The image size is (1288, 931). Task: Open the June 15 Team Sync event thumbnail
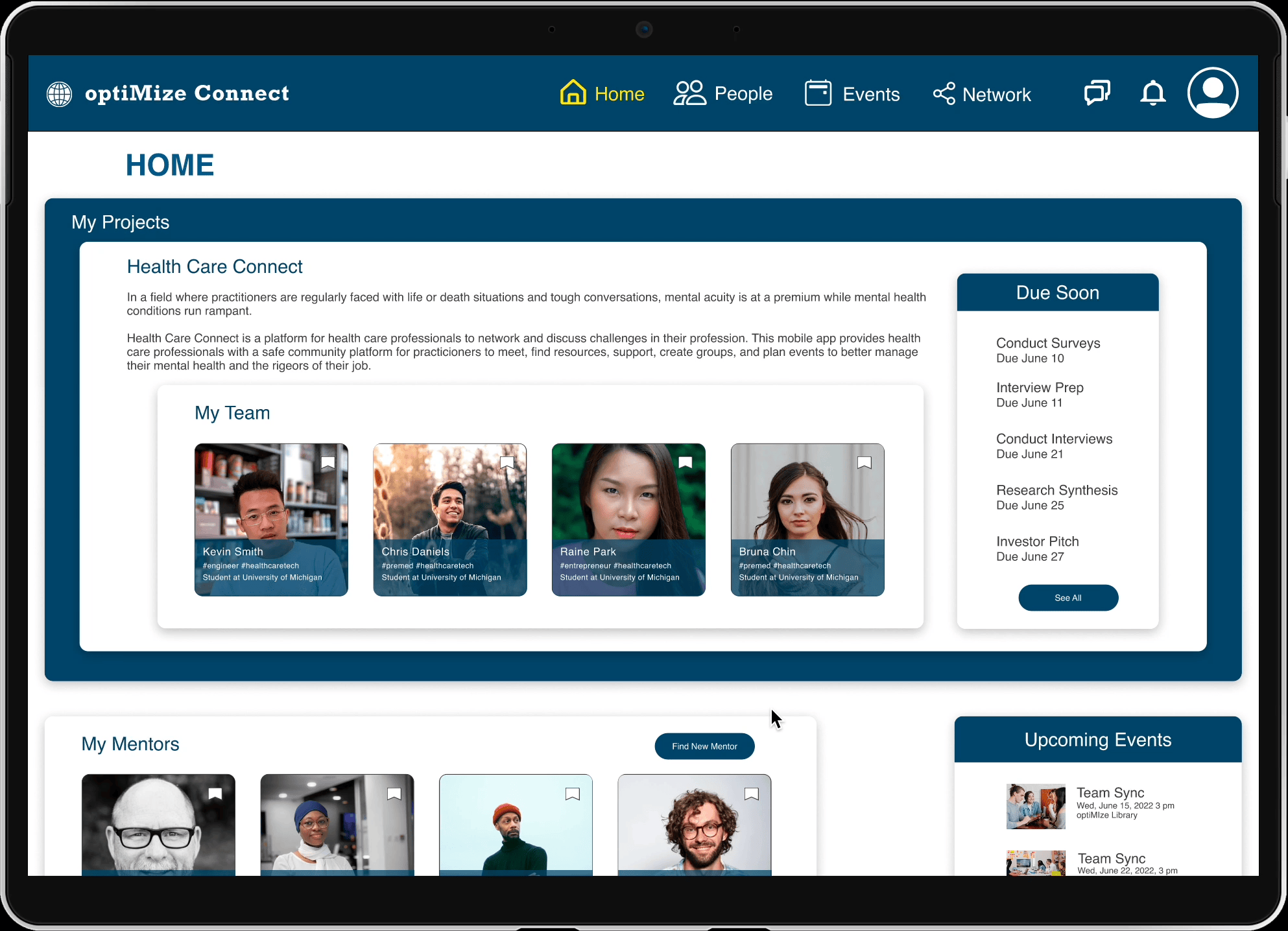coord(1036,807)
